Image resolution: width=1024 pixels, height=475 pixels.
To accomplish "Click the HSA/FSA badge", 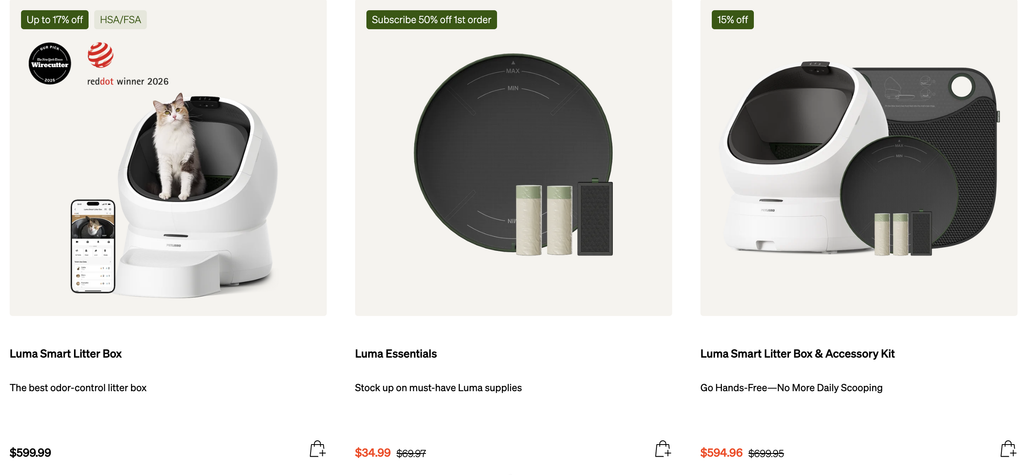I will click(120, 20).
